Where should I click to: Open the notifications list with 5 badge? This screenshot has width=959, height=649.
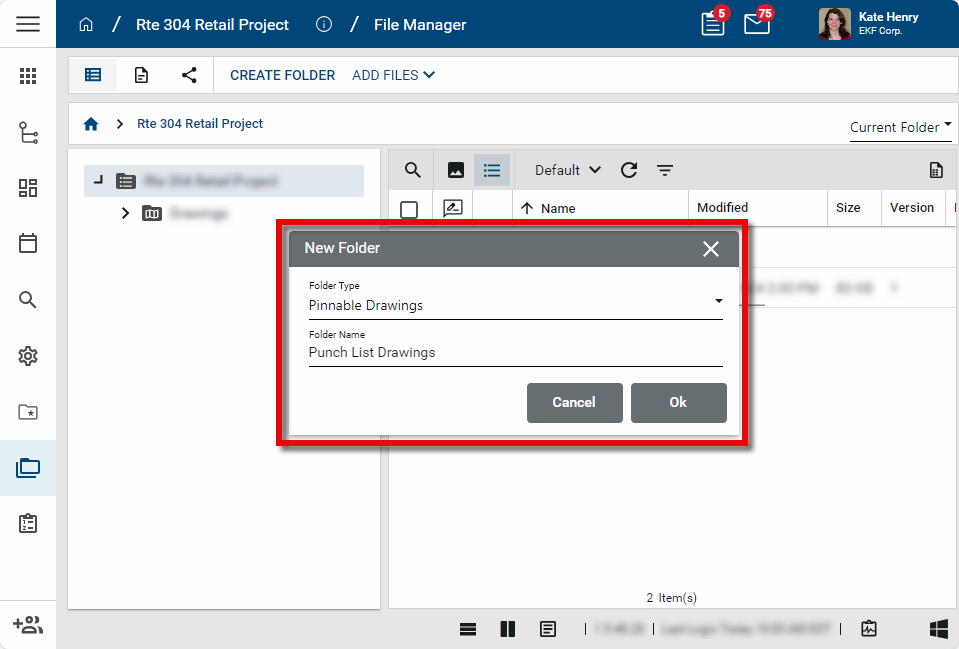point(713,24)
